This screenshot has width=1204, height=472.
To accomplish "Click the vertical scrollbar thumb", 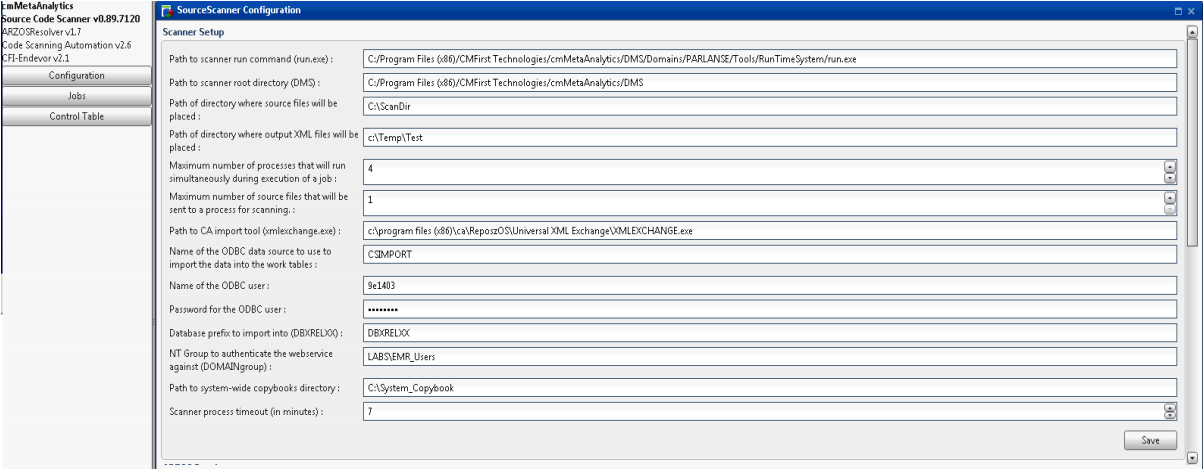I will pos(1191,141).
